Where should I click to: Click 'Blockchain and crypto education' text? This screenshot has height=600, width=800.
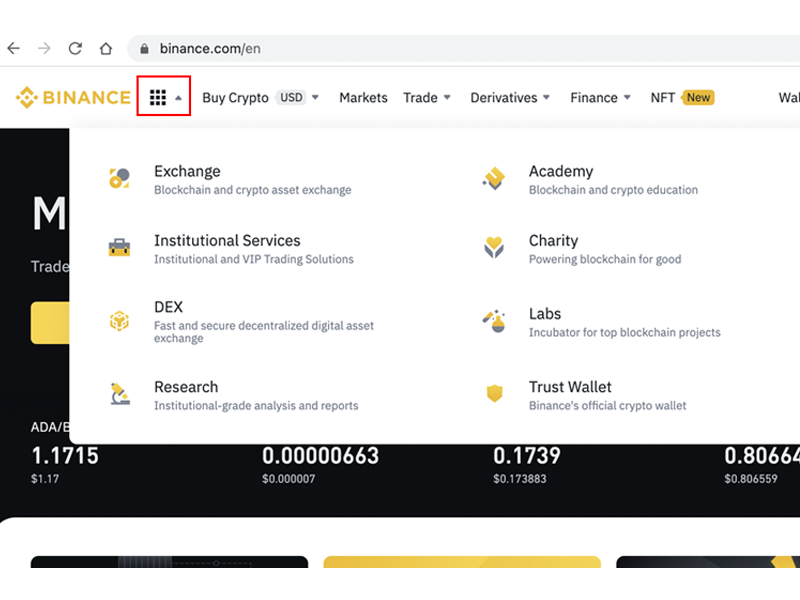click(x=613, y=190)
